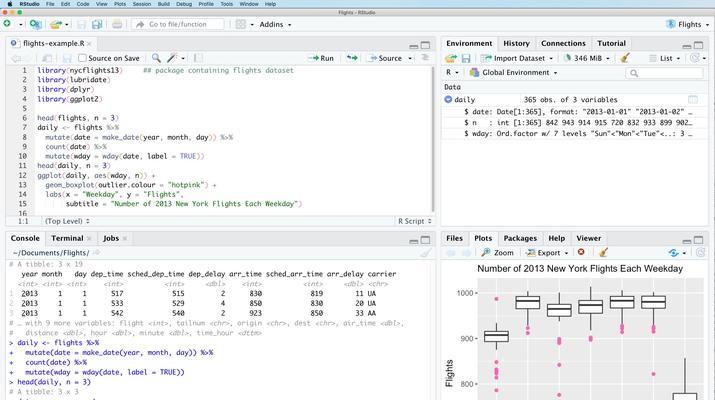This screenshot has height=400, width=715.
Task: Click the Zoom plot button
Action: pos(497,252)
